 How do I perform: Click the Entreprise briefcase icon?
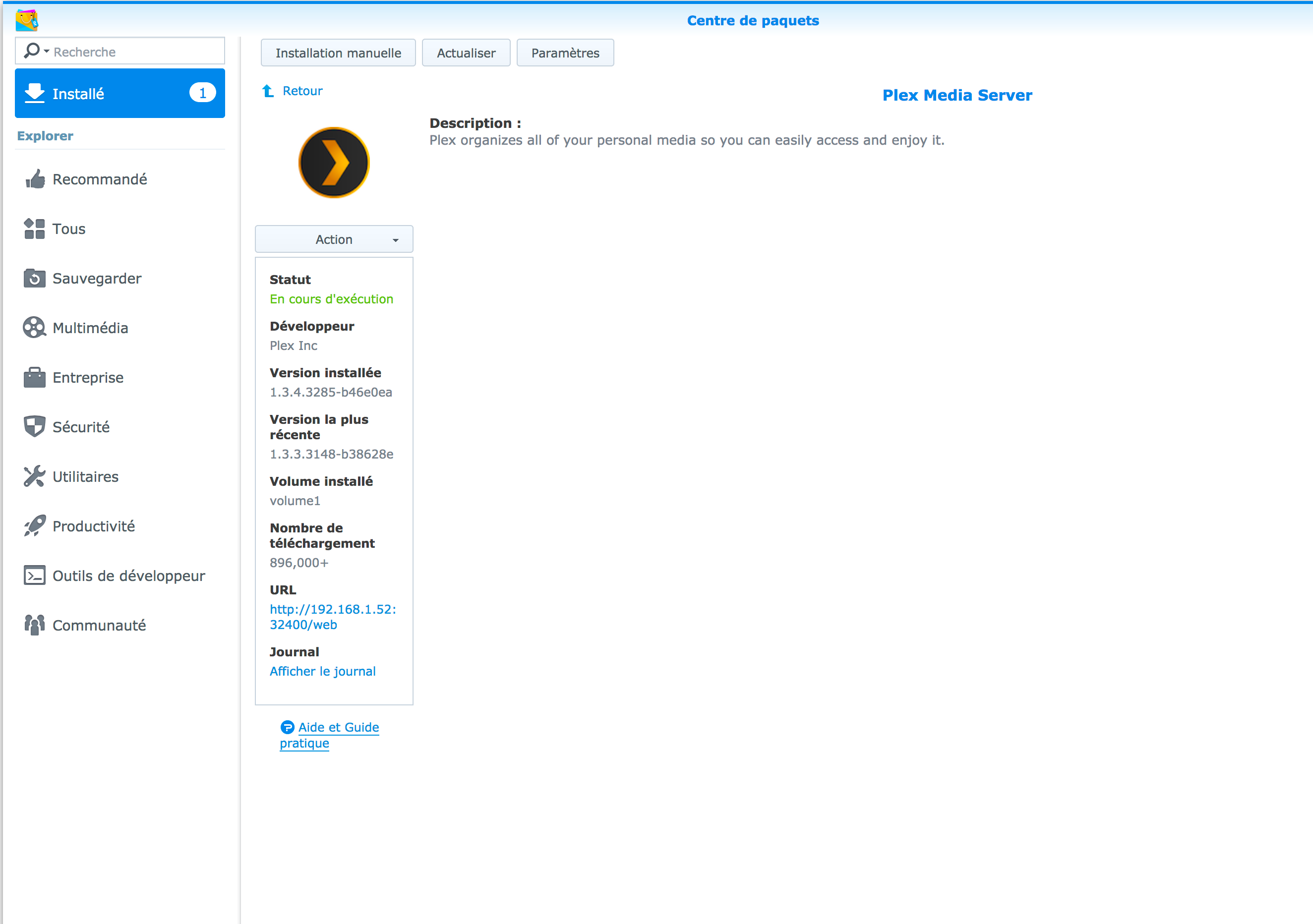[35, 377]
